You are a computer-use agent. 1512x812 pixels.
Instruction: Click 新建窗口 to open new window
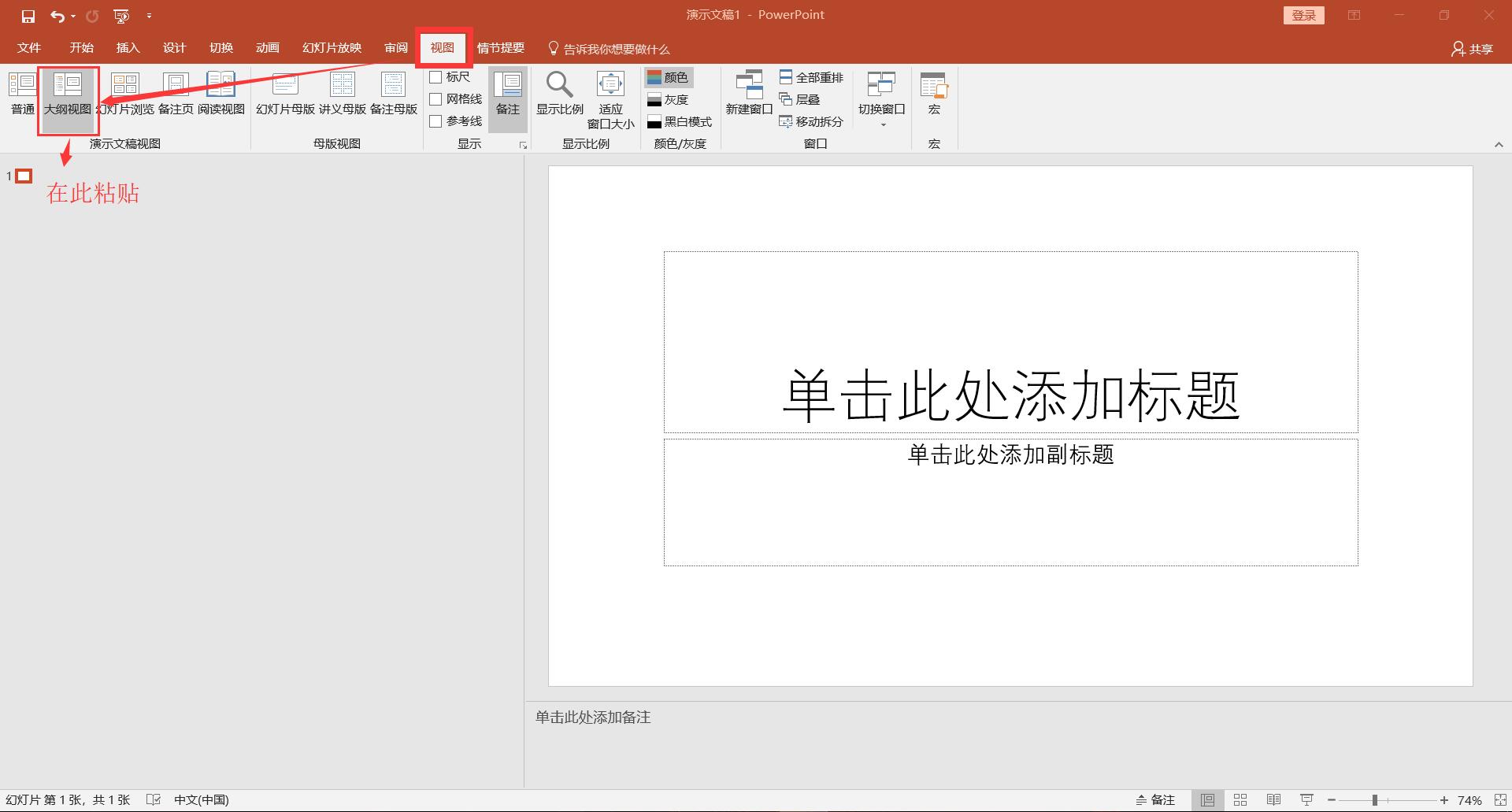pyautogui.click(x=748, y=95)
